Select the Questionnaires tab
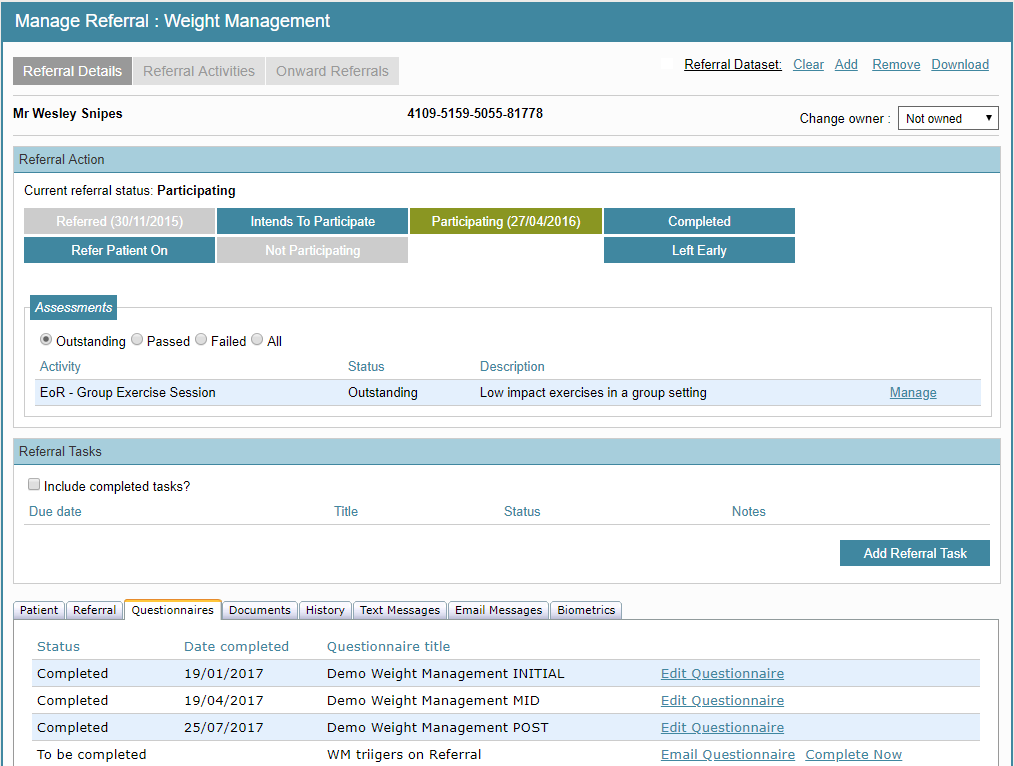 coord(173,610)
